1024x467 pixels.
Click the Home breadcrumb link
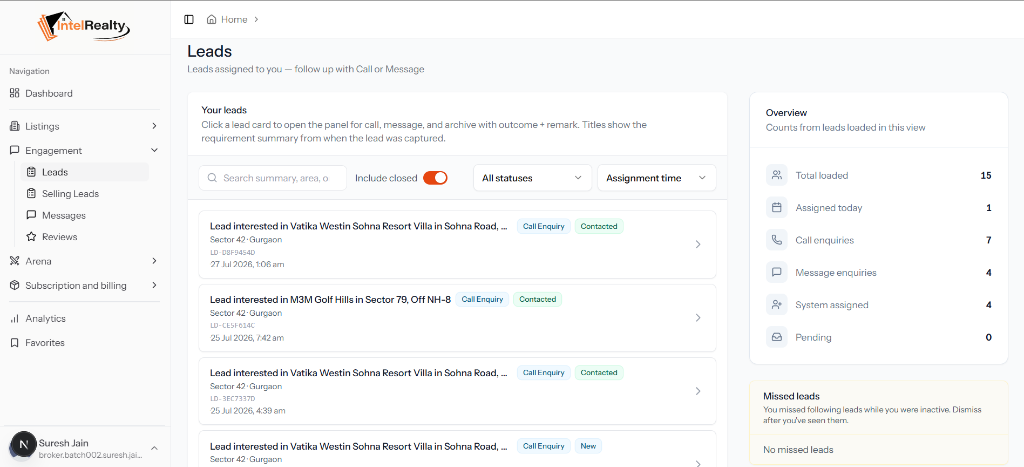pos(234,20)
